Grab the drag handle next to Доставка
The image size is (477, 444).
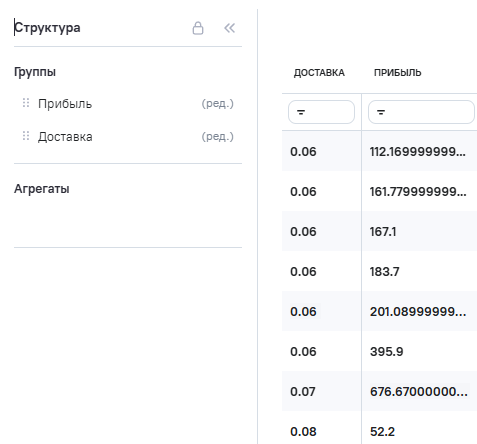pos(26,136)
